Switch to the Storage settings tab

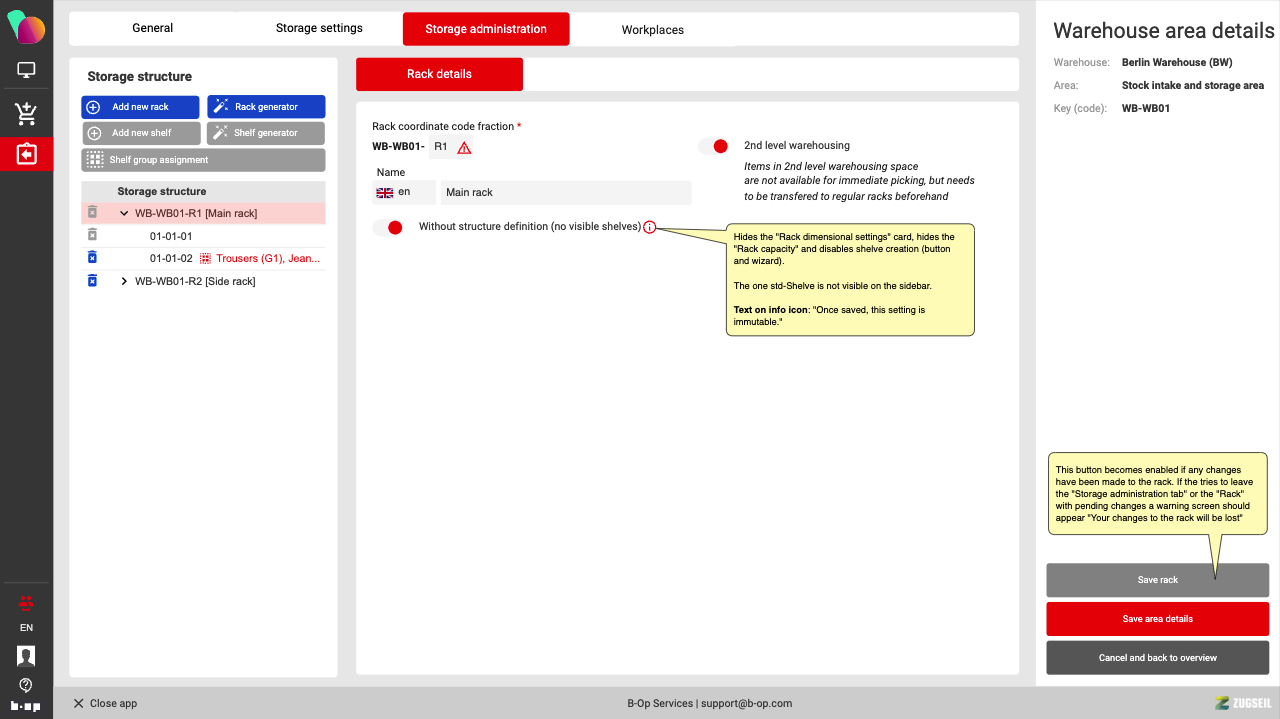tap(319, 28)
